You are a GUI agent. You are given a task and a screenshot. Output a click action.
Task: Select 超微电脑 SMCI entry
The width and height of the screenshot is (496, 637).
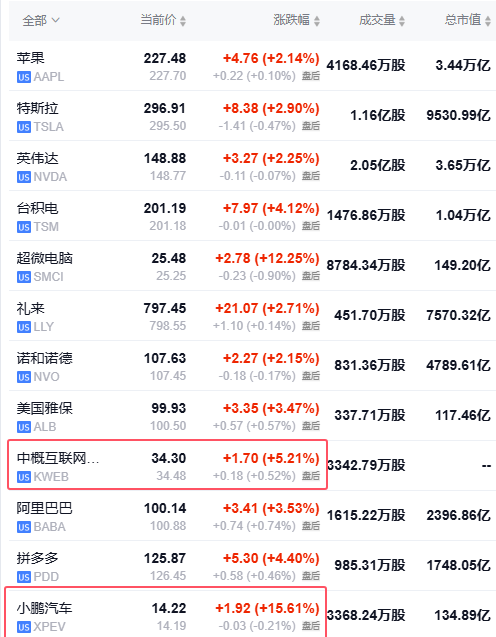[x=252, y=266]
